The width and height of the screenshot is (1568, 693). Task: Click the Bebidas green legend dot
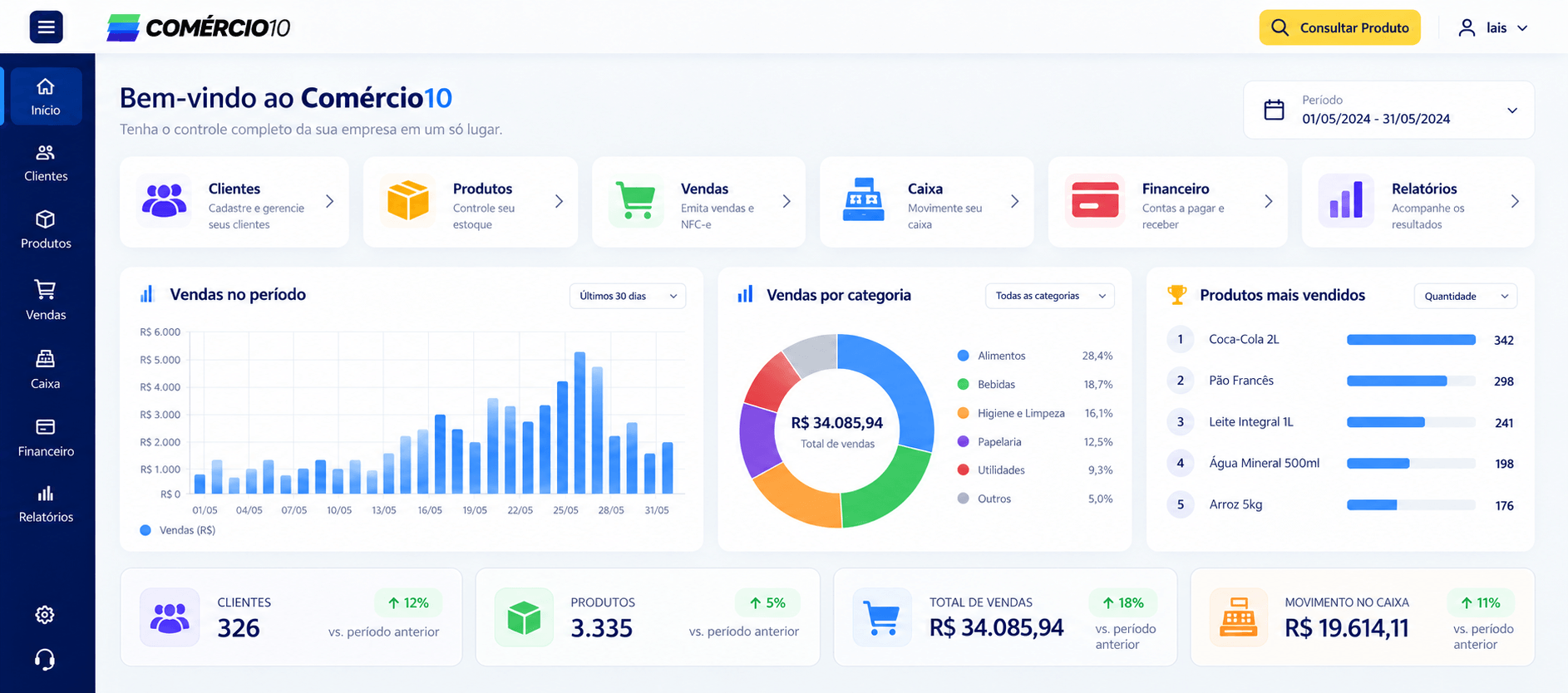coord(963,384)
